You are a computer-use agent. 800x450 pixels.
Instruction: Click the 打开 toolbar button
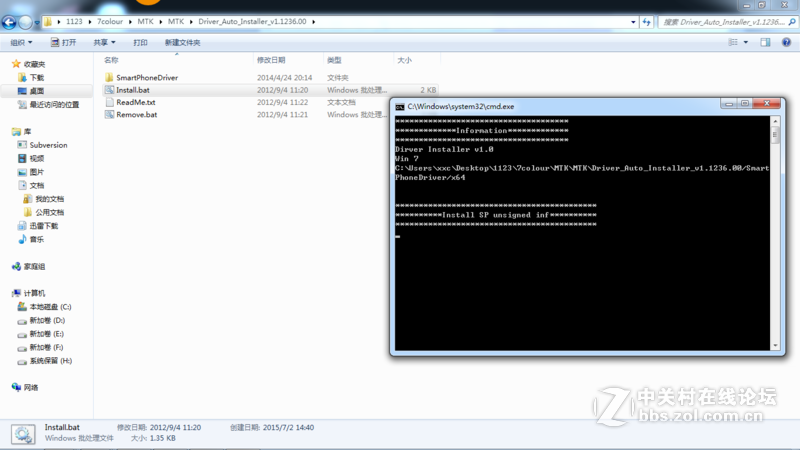63,42
